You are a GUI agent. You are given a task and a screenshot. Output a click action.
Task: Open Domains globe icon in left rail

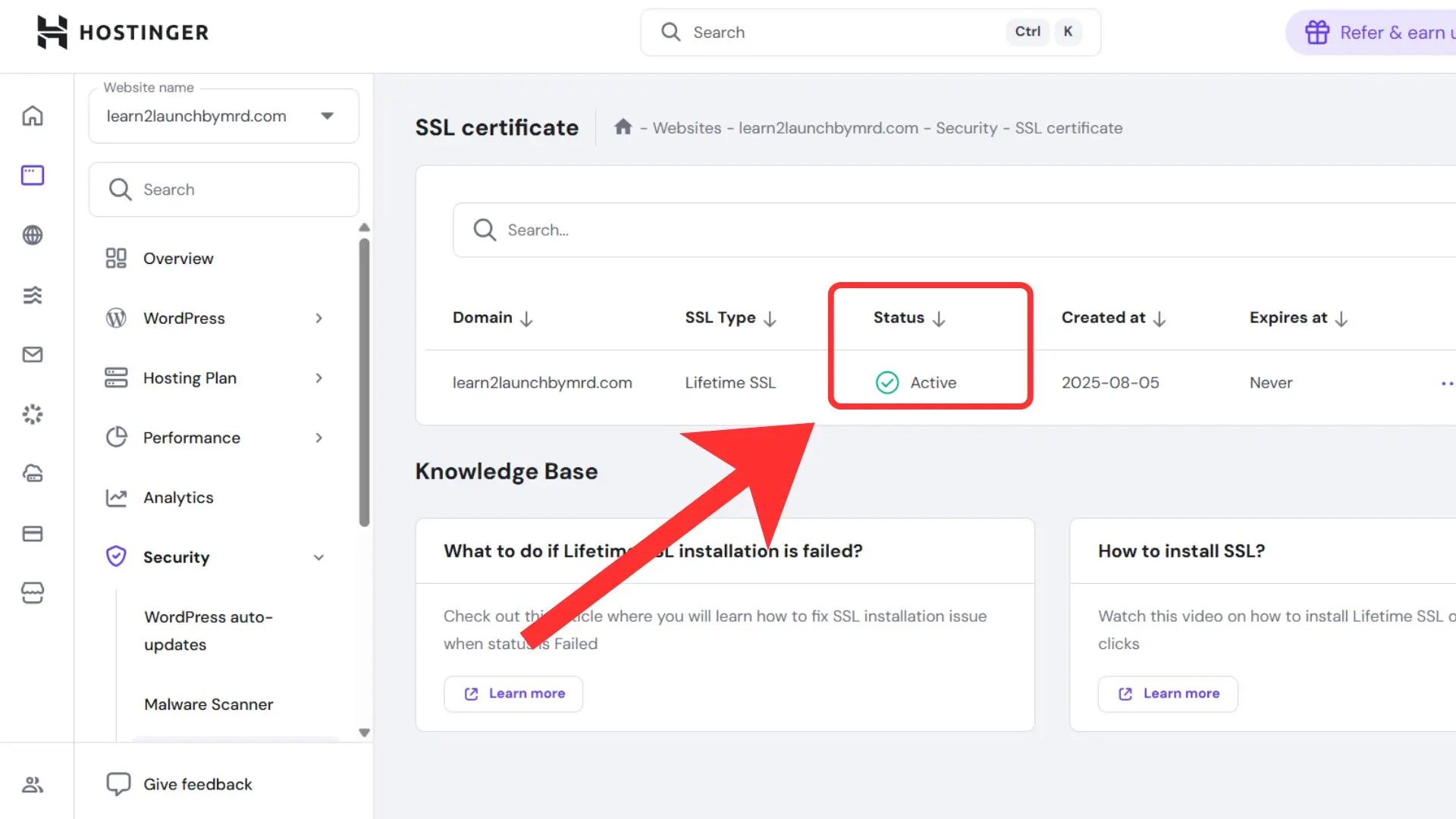click(x=33, y=235)
